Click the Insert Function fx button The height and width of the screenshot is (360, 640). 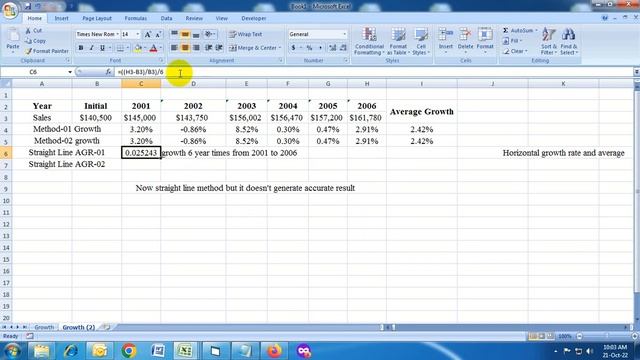point(108,72)
